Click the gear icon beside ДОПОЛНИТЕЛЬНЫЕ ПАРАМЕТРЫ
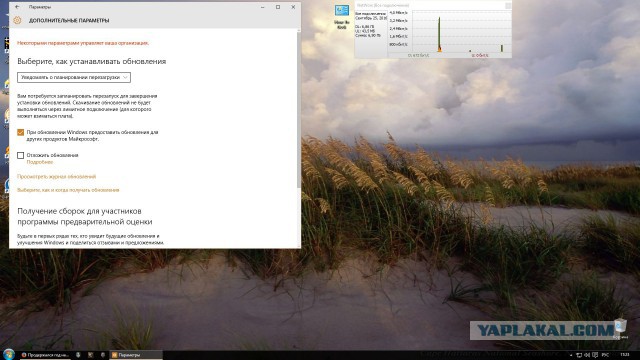The height and width of the screenshot is (360, 640). click(x=17, y=20)
